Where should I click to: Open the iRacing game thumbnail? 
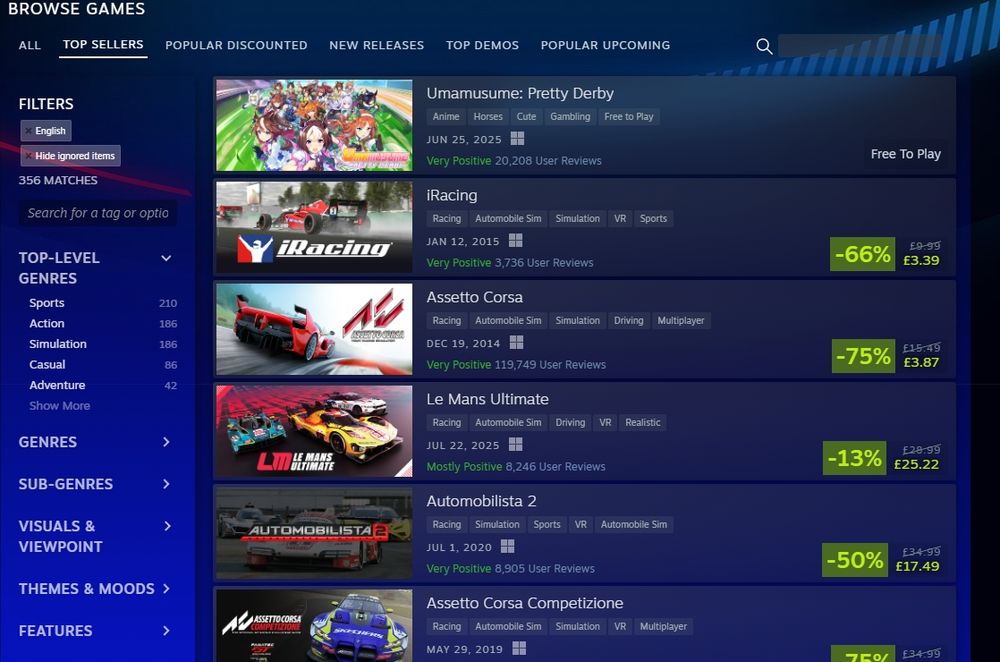tap(314, 227)
